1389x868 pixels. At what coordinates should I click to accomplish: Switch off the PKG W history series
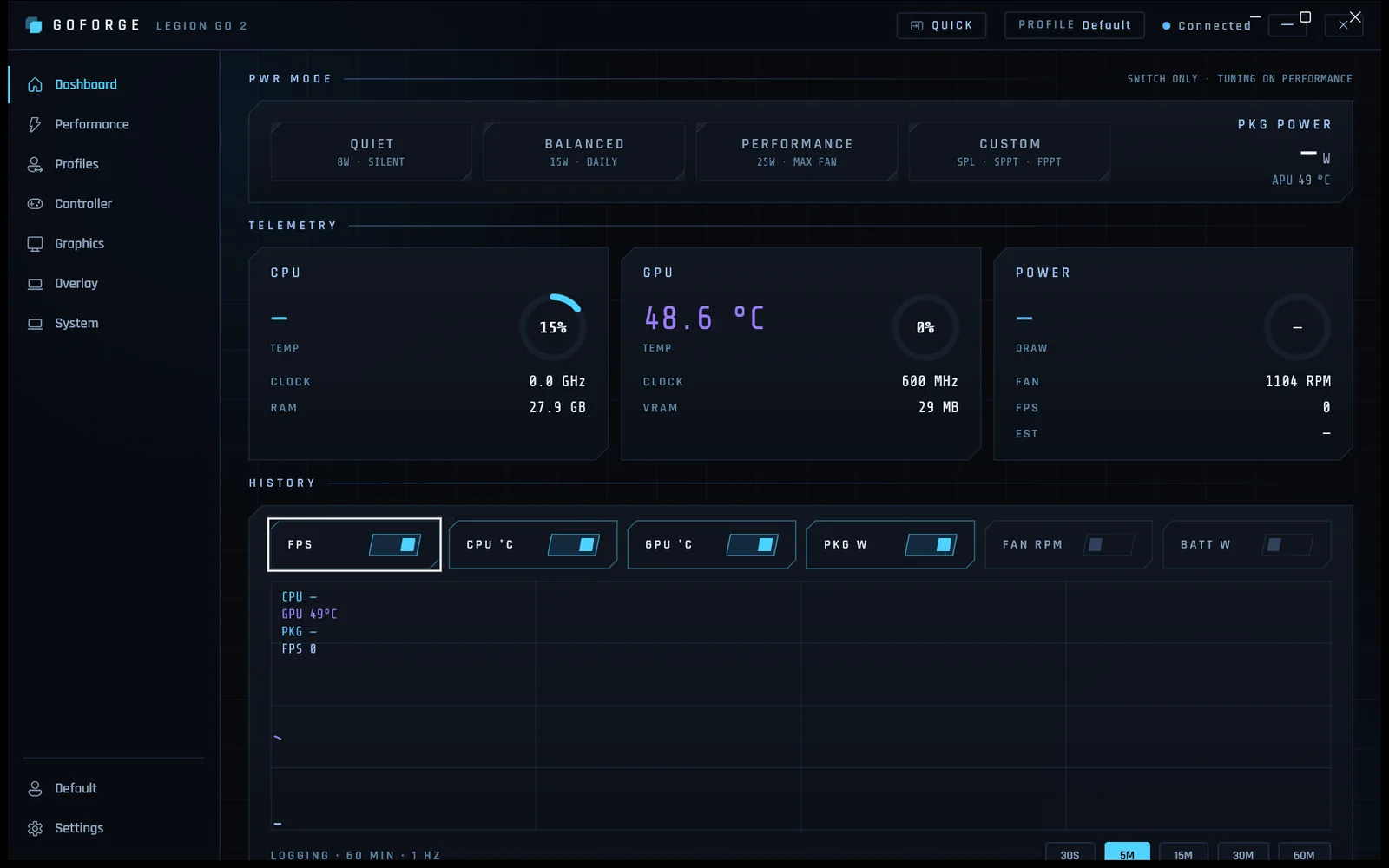coord(931,544)
